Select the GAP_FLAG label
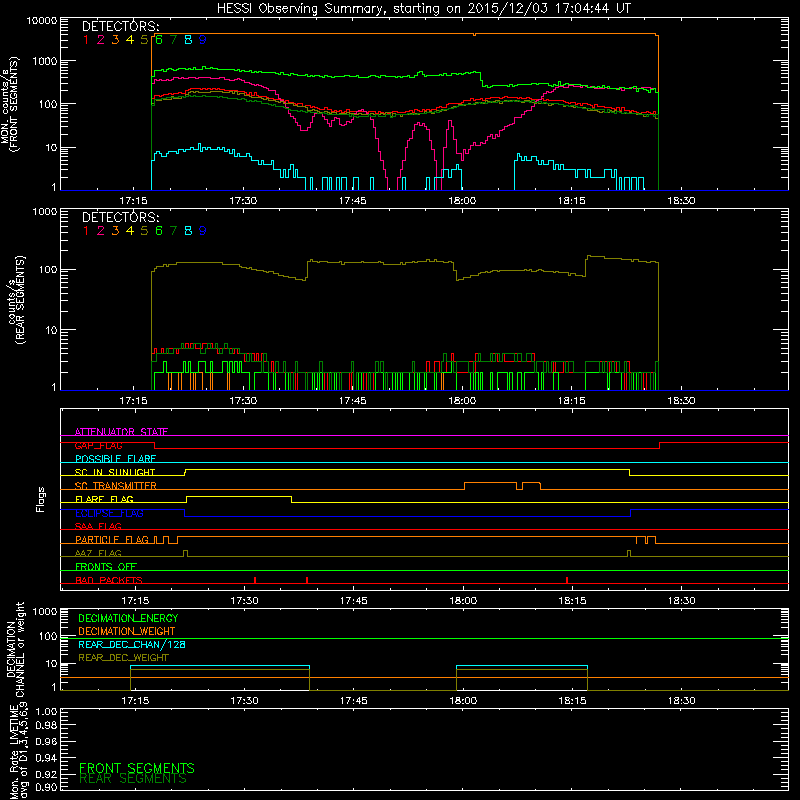The image size is (800, 800). pyautogui.click(x=99, y=445)
